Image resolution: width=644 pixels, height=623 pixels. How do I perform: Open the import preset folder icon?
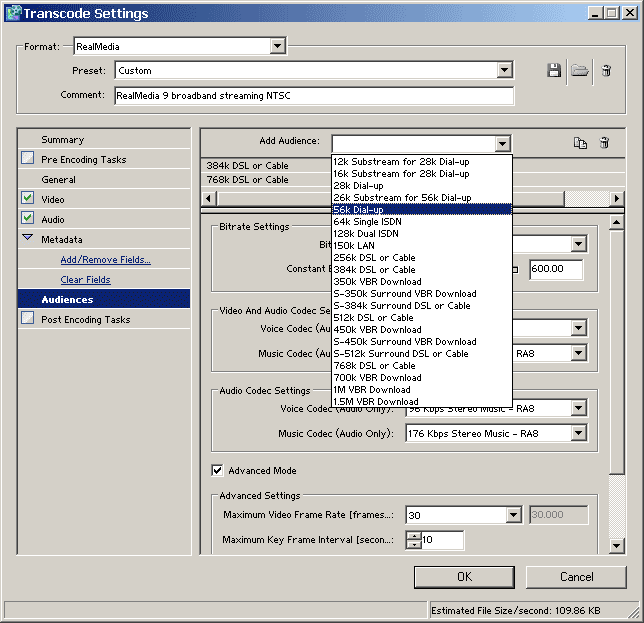pyautogui.click(x=580, y=71)
